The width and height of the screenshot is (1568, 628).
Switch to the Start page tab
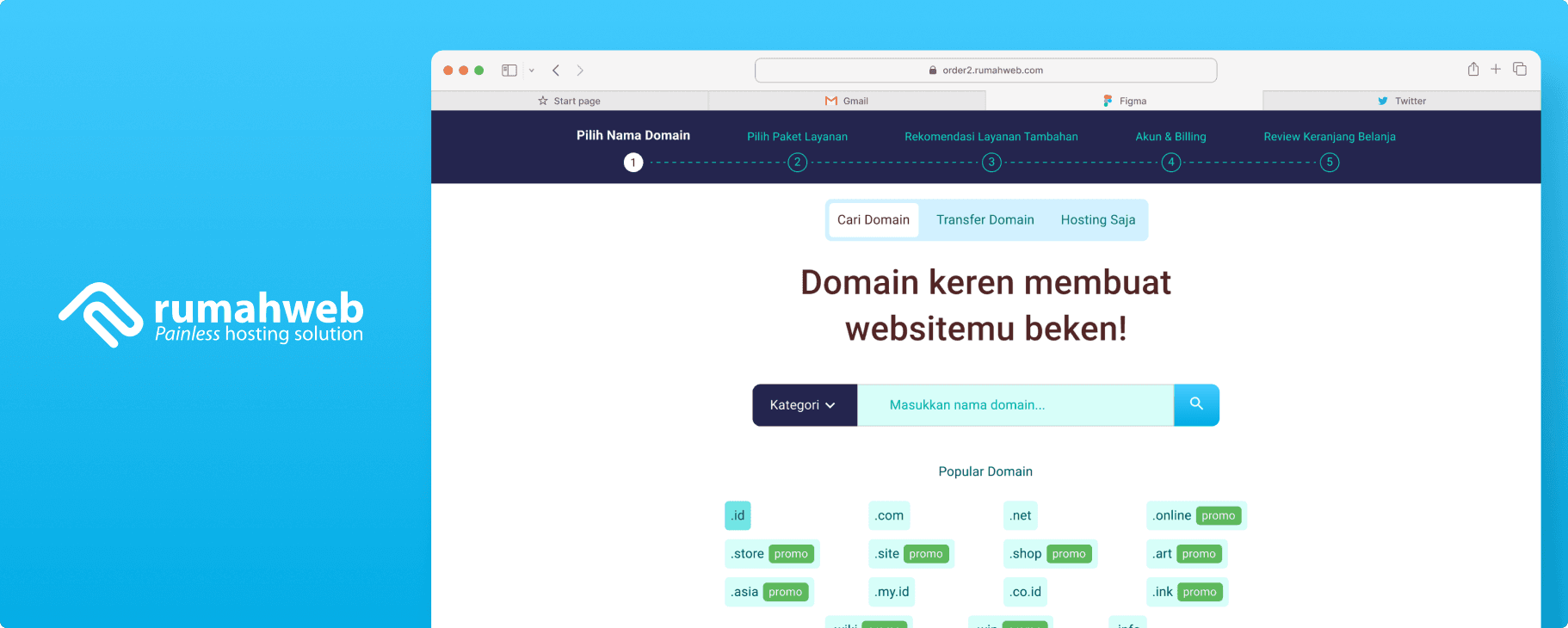click(570, 101)
